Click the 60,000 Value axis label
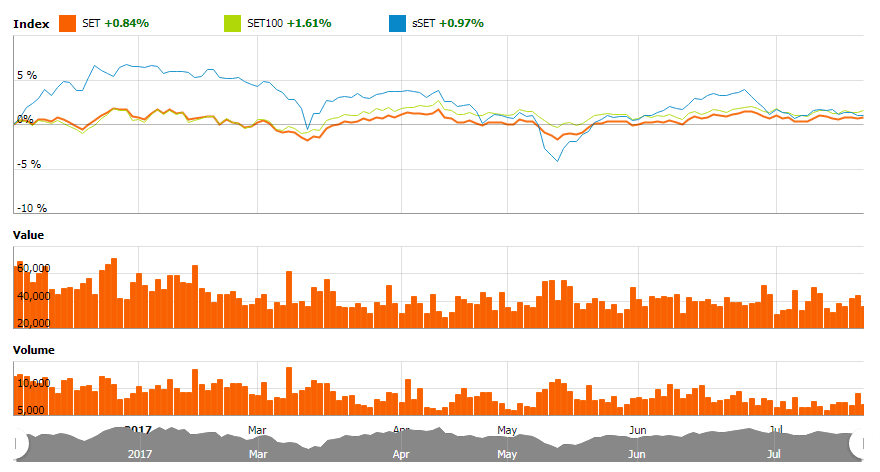 click(x=34, y=269)
